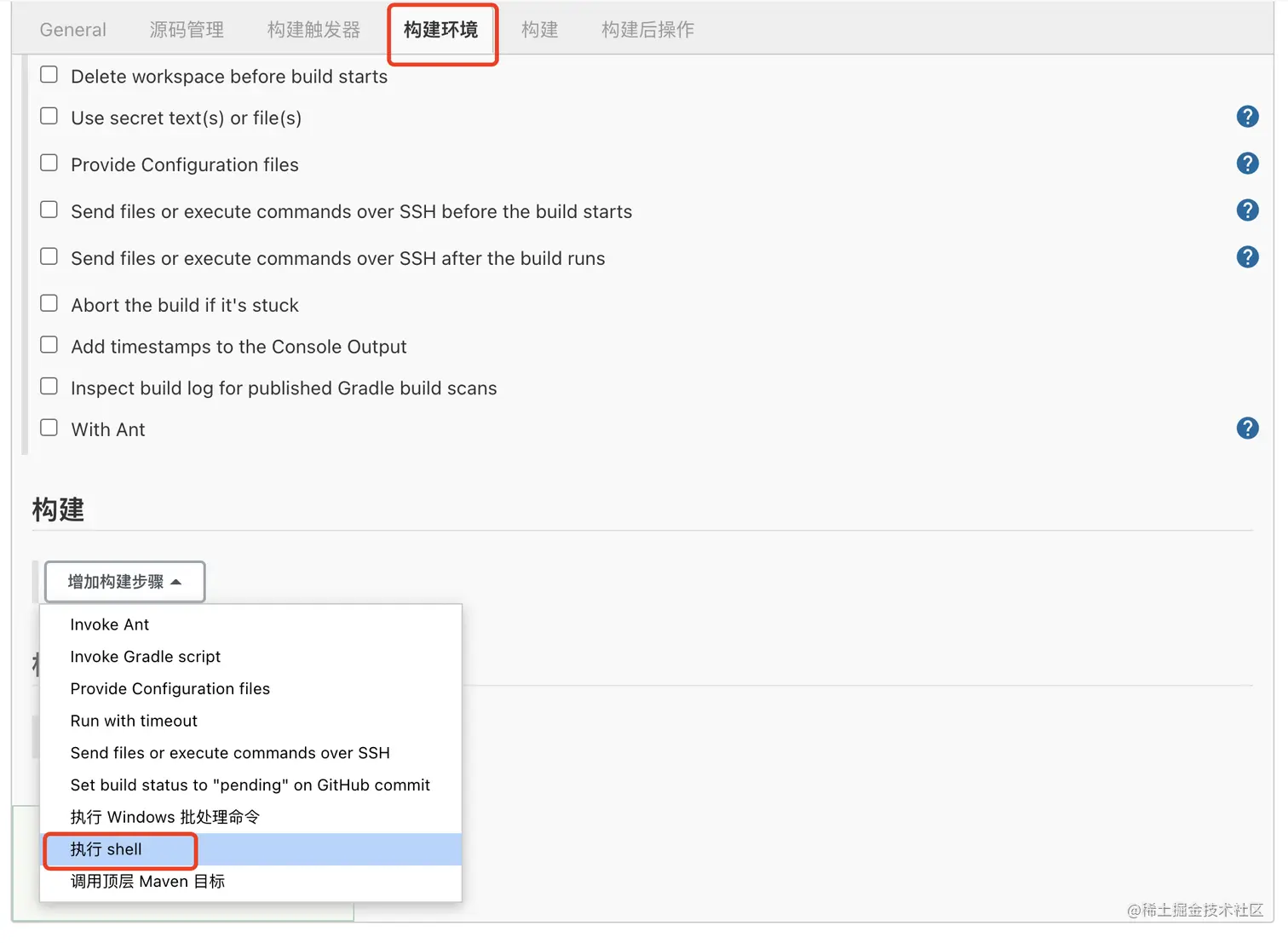Choose Invoke Ant build step
Viewport: 1288px width, 943px height.
250,624
